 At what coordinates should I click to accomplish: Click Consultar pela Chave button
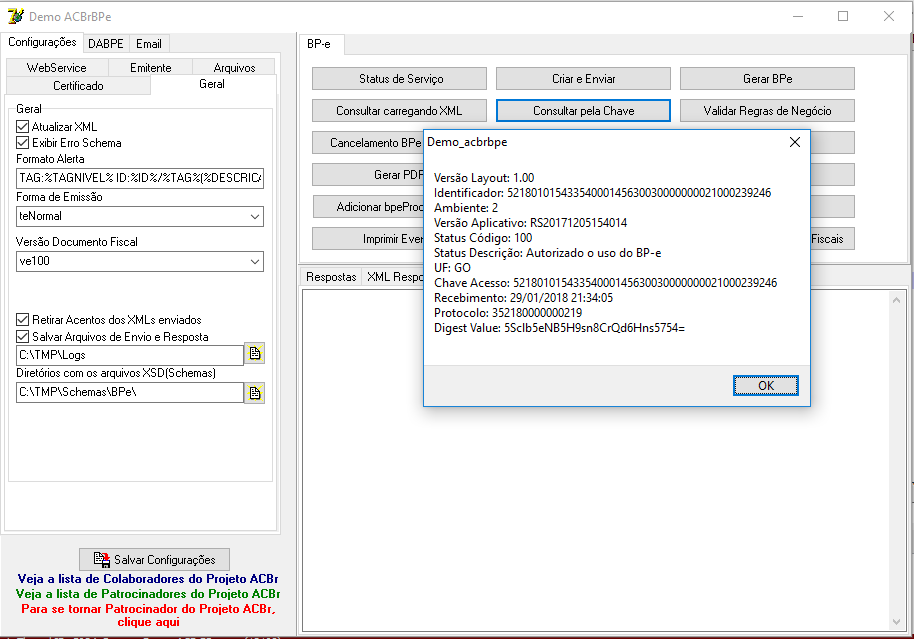[x=583, y=111]
